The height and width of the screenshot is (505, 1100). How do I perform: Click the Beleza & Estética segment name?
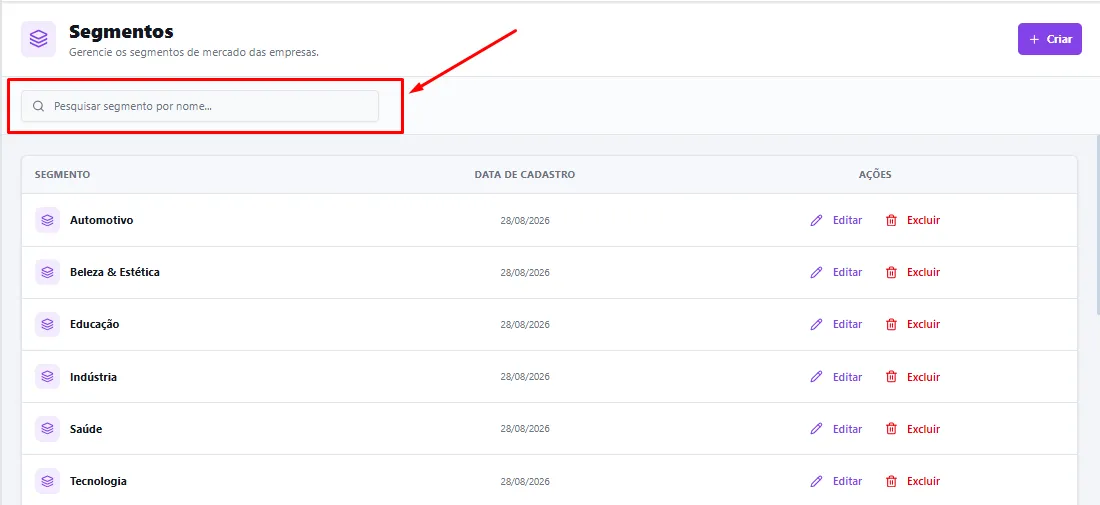point(115,272)
